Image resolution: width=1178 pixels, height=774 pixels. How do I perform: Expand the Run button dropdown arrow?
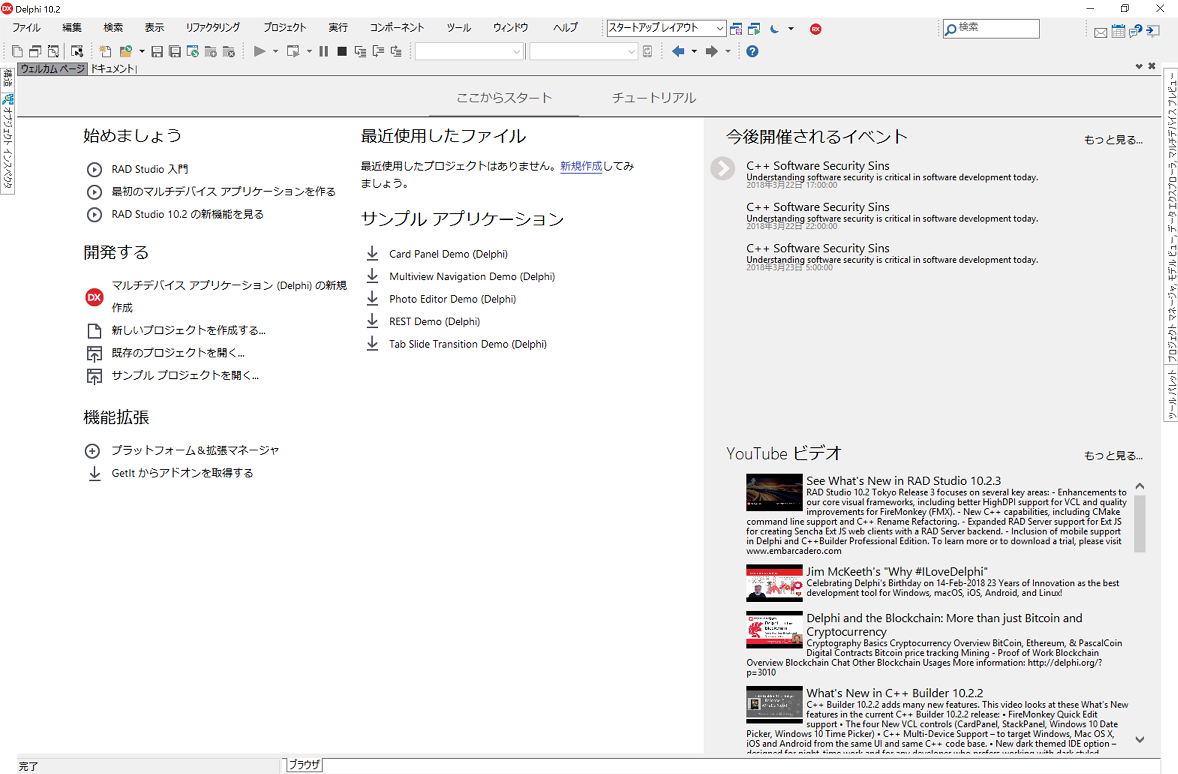[275, 51]
